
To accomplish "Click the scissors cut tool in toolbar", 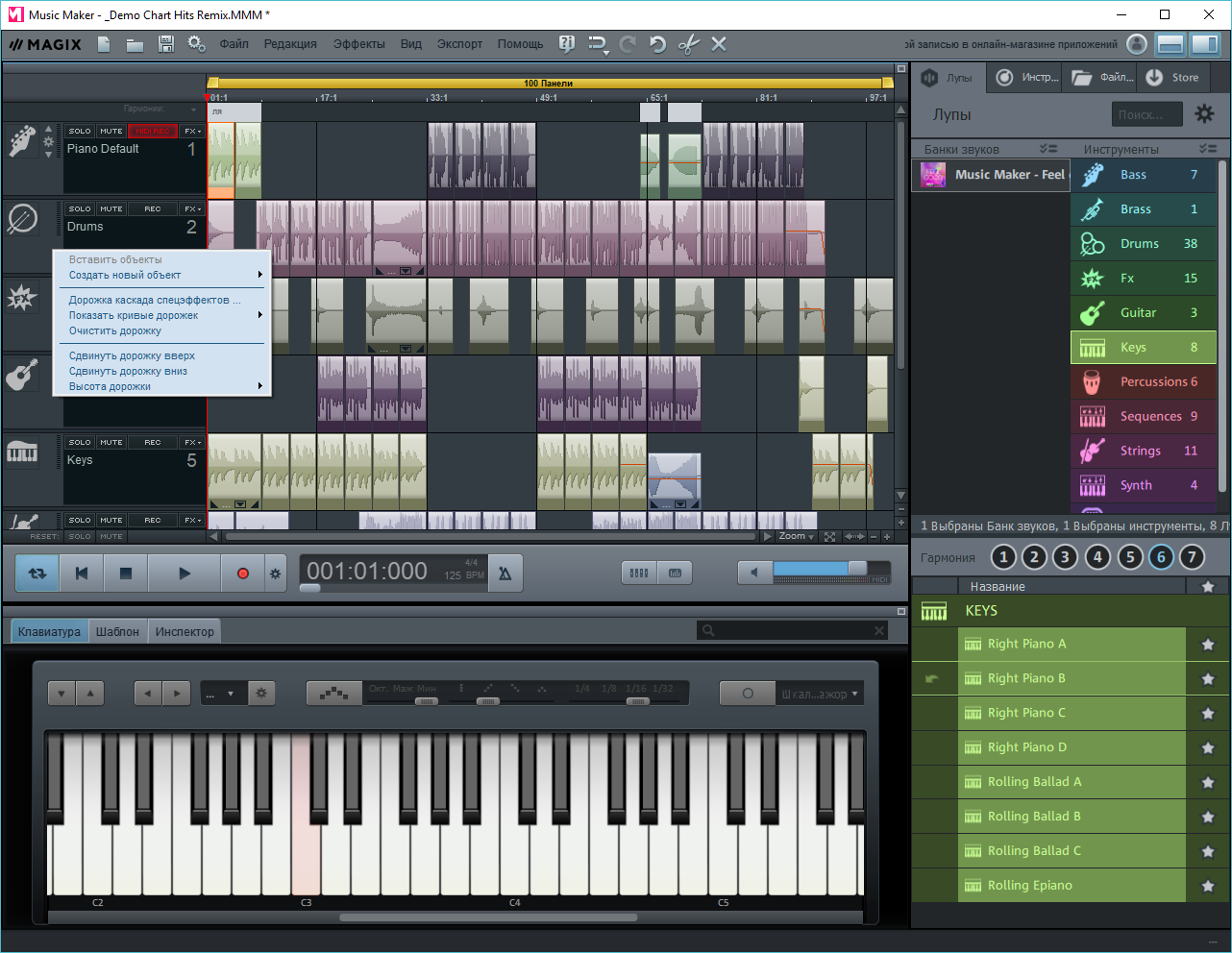I will (x=688, y=44).
